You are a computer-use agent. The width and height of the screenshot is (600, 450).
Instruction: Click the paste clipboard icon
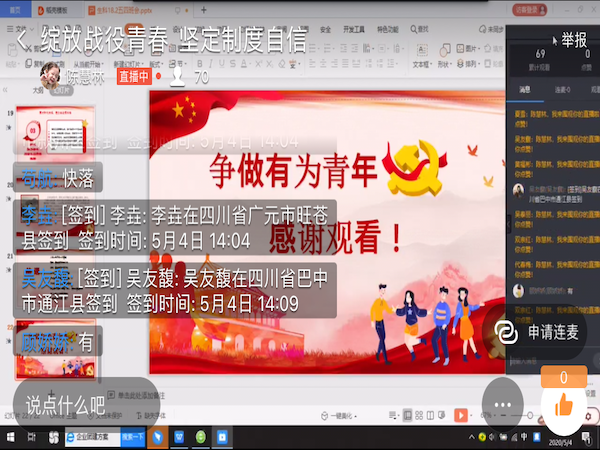(x=12, y=52)
